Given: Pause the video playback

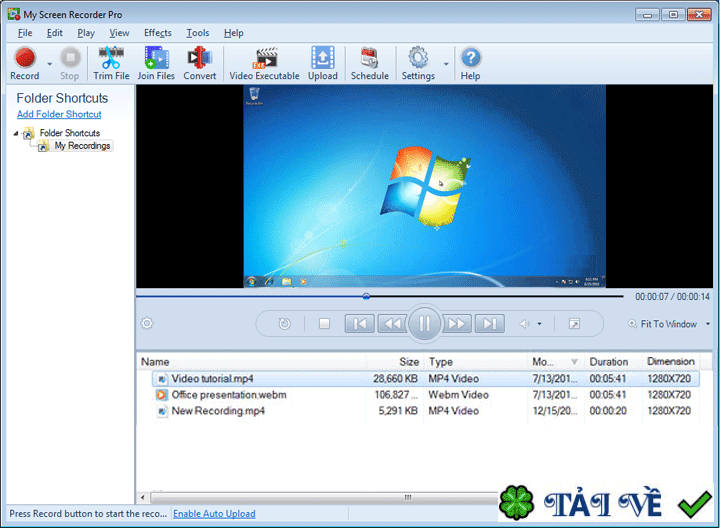Looking at the screenshot, I should coord(424,324).
